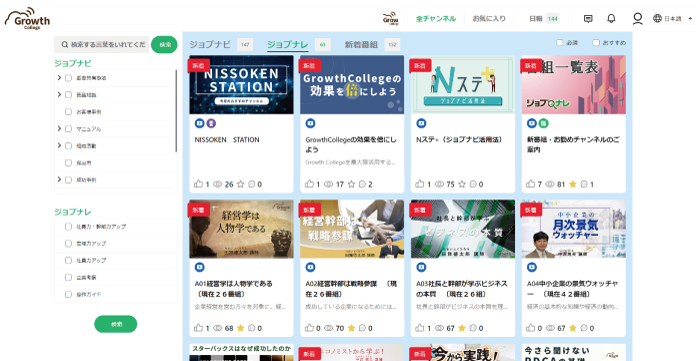Open the message board icon in header
The image size is (700, 361).
coord(588,18)
